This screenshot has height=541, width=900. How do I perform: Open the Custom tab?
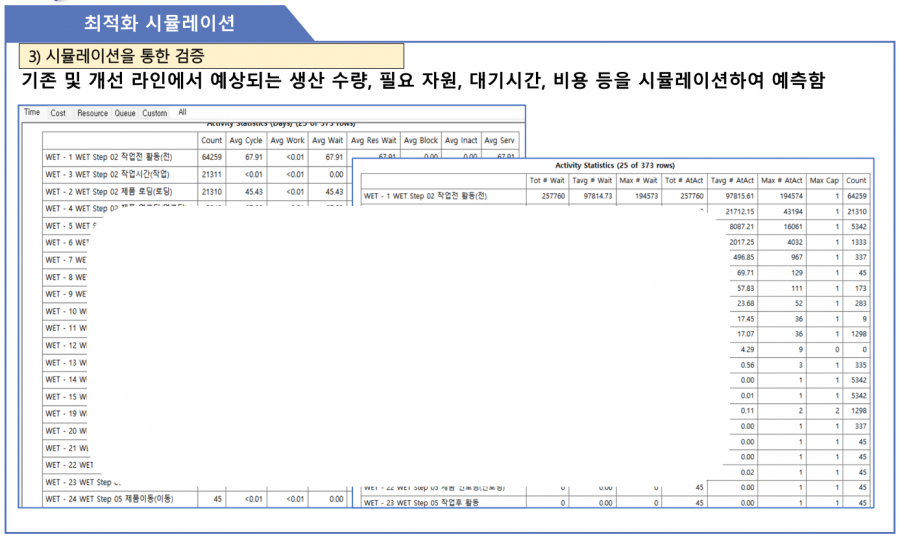155,113
